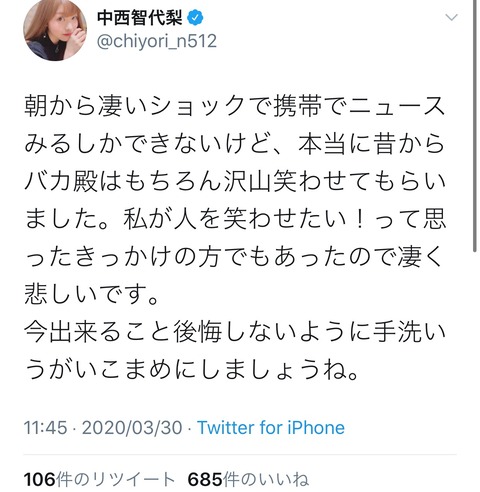Open 中西智代梨's profile avatar photo

coord(55,30)
